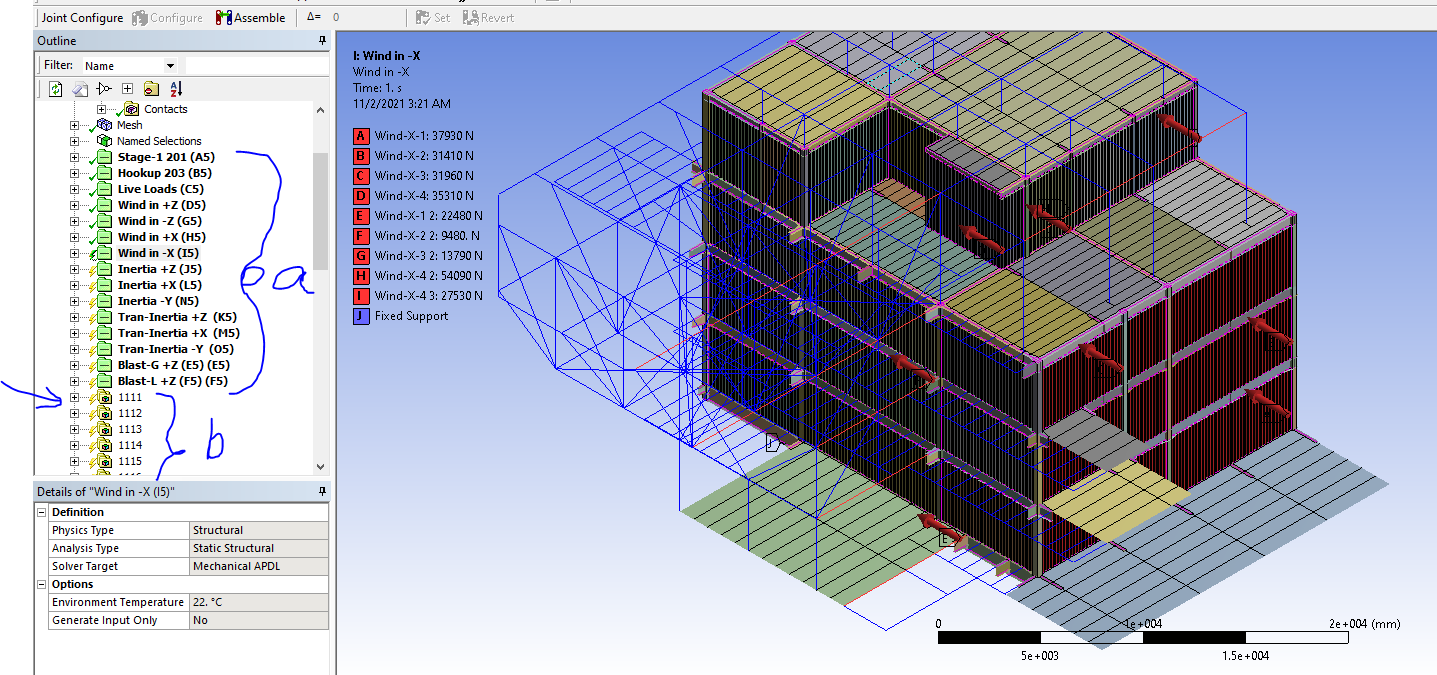Collapse the Options section in Details

pos(42,584)
